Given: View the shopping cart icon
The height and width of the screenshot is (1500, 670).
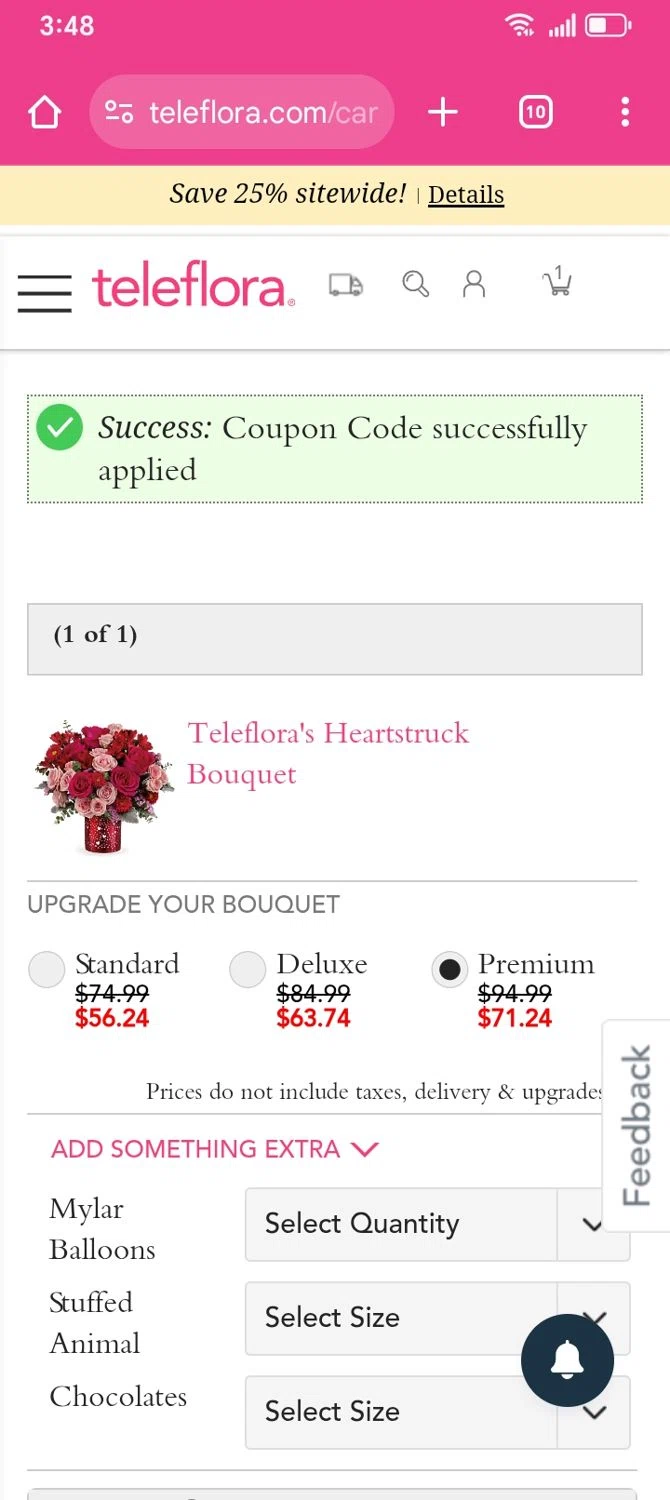Looking at the screenshot, I should click(557, 283).
